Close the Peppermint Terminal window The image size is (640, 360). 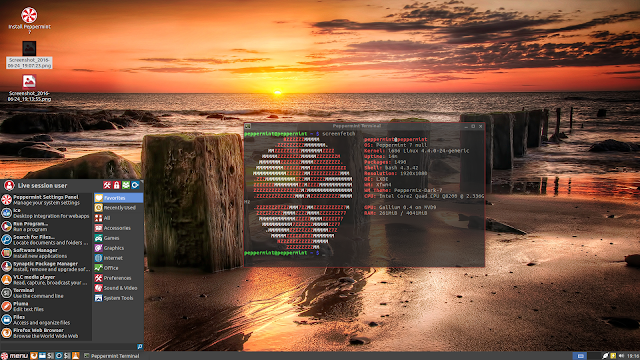[480, 127]
